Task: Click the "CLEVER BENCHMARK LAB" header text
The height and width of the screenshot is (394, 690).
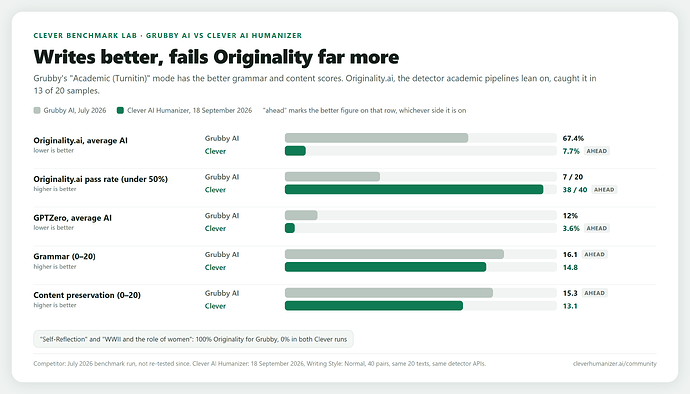Action: pos(85,36)
